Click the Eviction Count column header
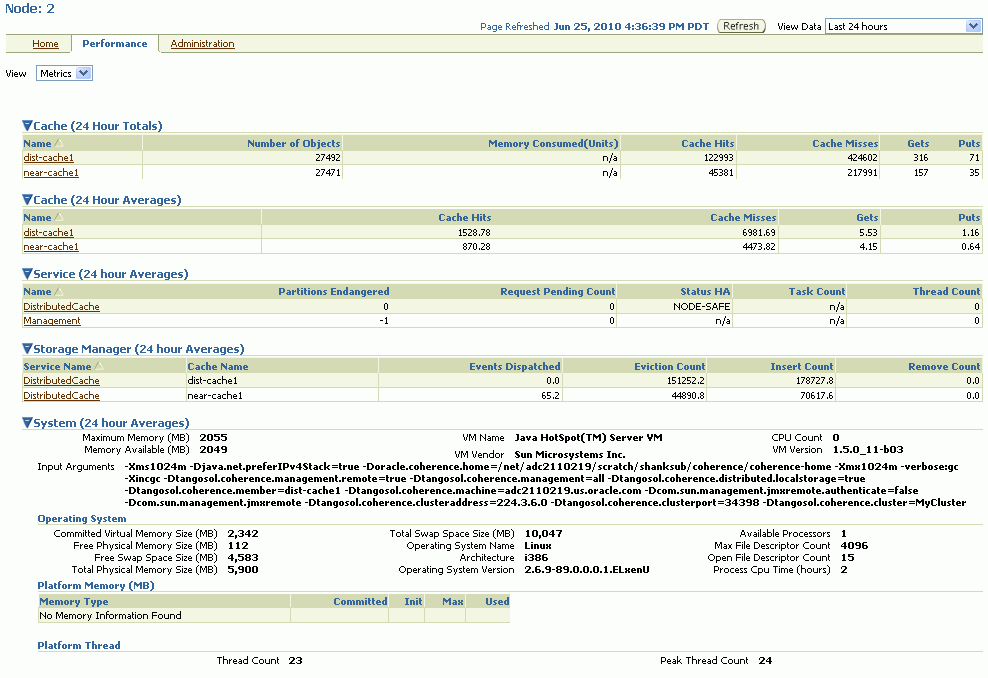This screenshot has width=988, height=678. coord(670,366)
